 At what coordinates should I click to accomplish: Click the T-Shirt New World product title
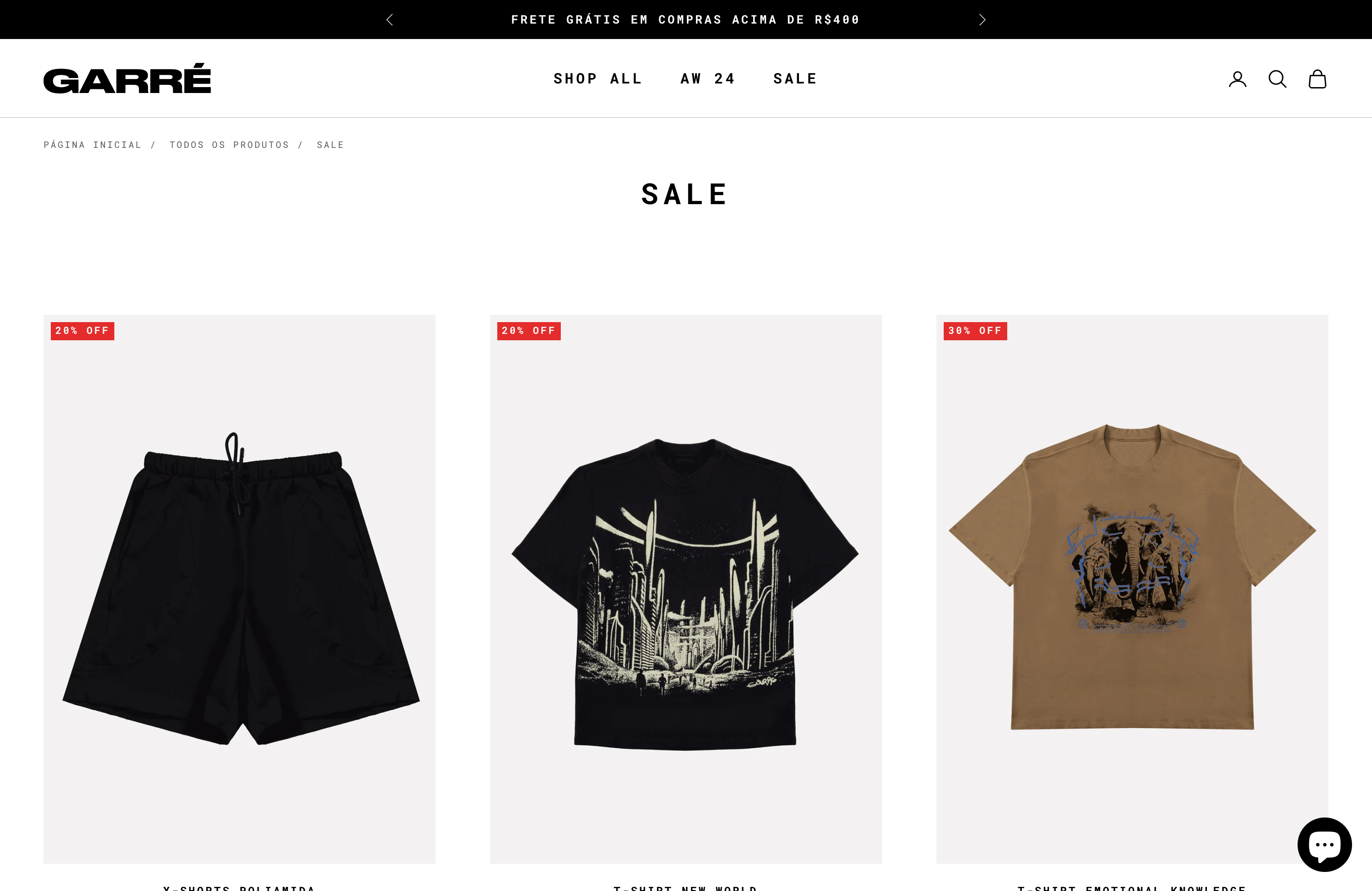click(686, 887)
